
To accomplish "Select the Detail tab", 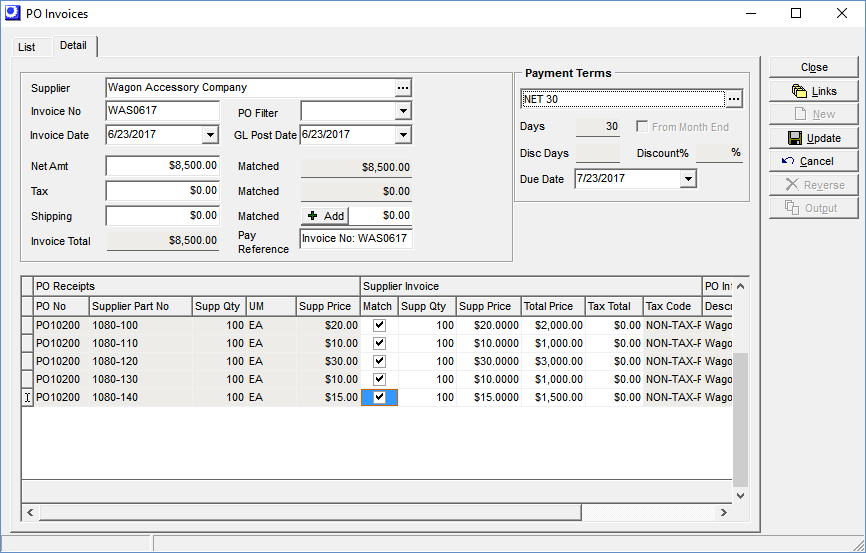I will (73, 45).
